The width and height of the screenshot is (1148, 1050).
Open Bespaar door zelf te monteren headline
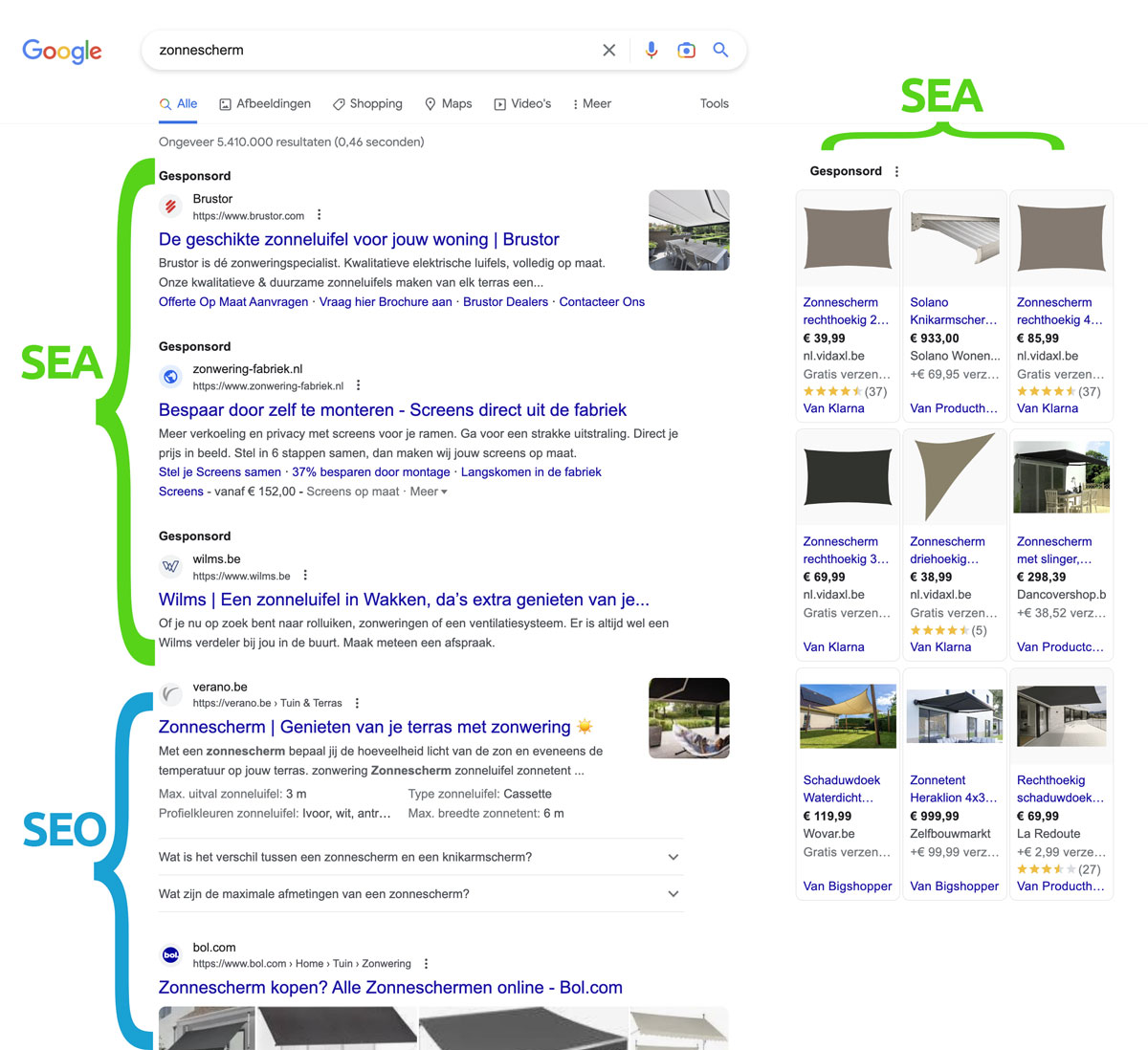tap(392, 409)
